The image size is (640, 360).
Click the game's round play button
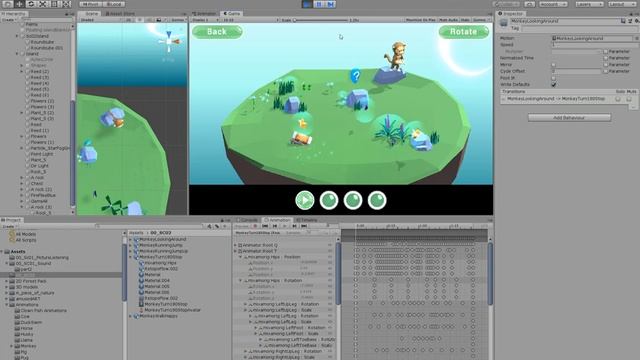(x=305, y=200)
